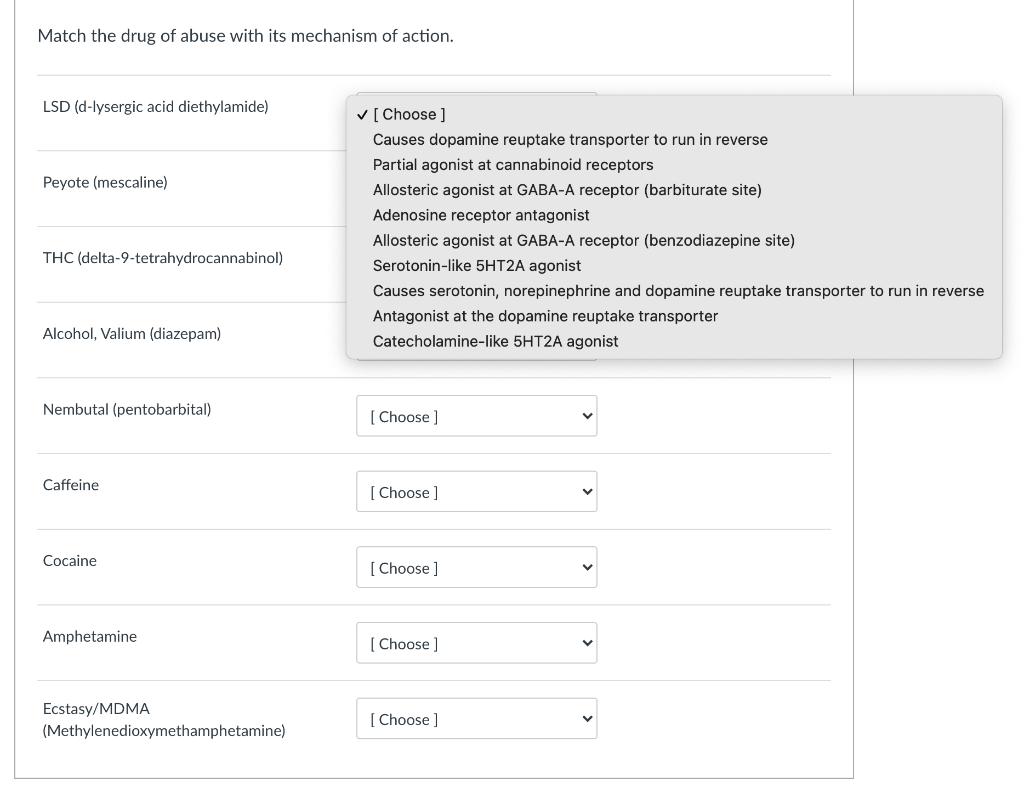
Task: Choose 'Antagonist at the dopamine reuptake transporter'
Action: 545,316
